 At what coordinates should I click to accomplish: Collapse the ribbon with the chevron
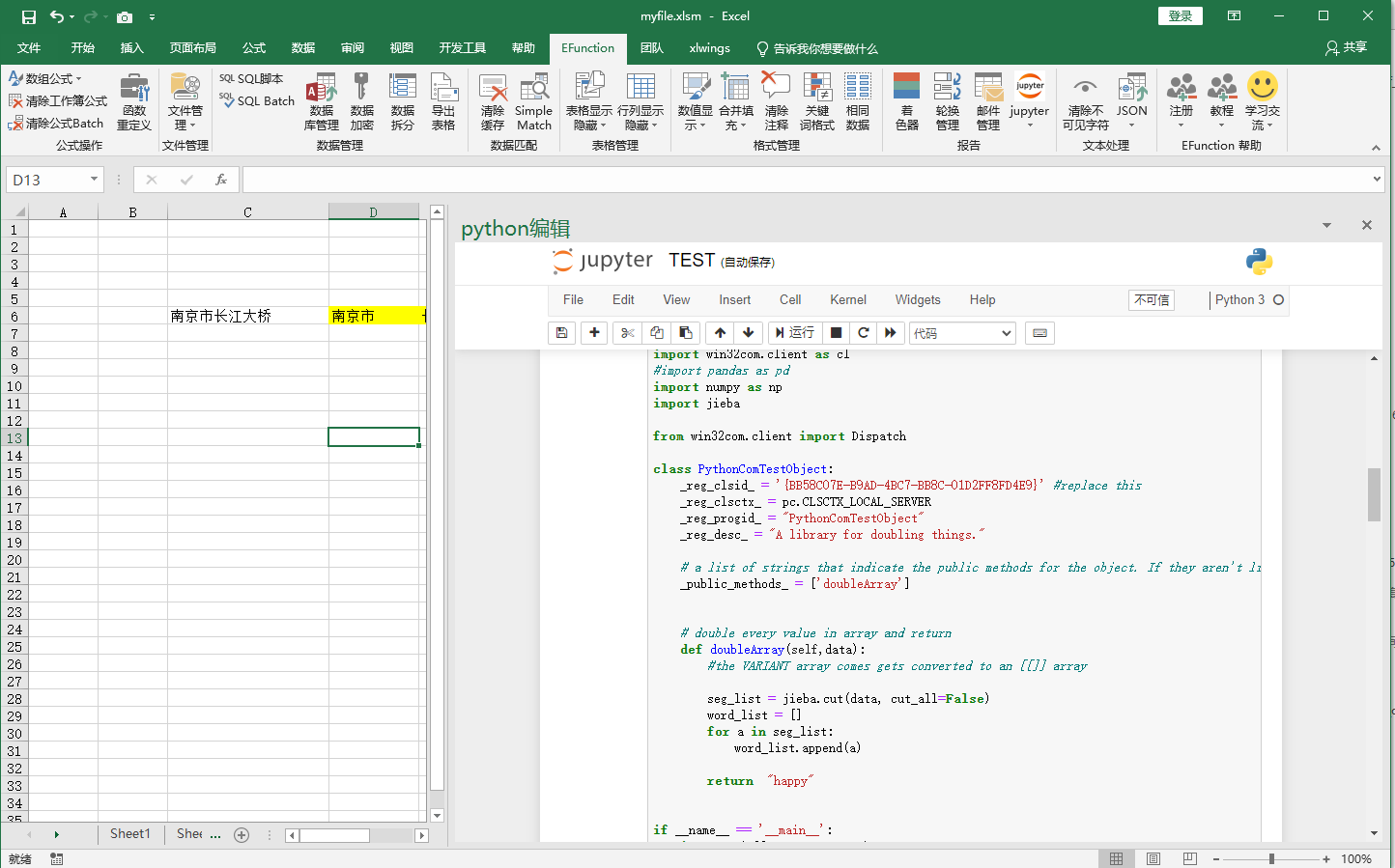click(x=1376, y=148)
